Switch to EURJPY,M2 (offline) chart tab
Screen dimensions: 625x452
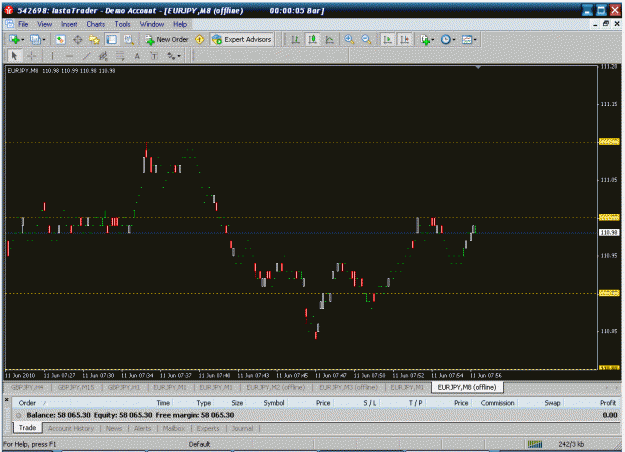click(x=275, y=387)
